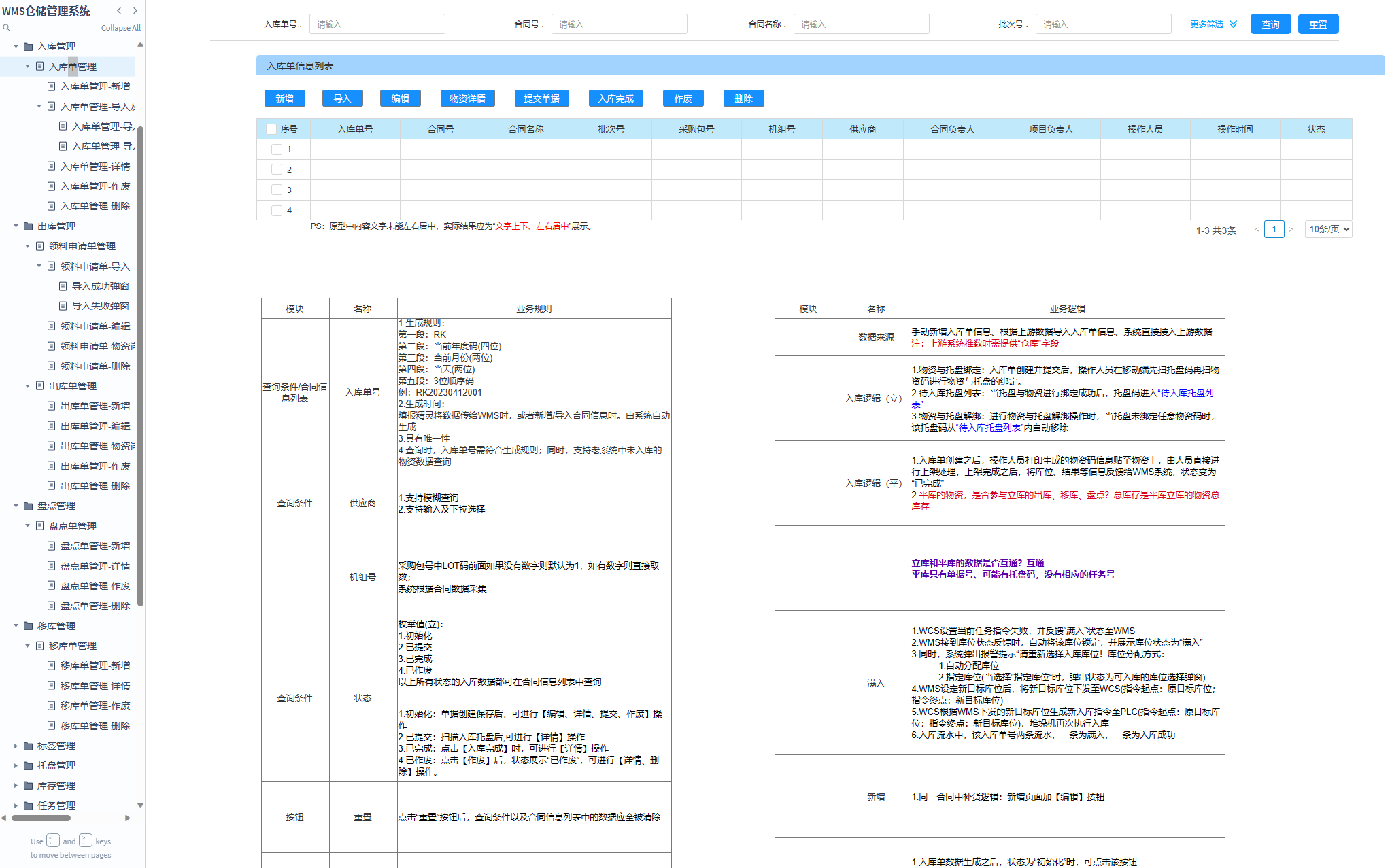The height and width of the screenshot is (868, 1390).
Task: Check the checkbox for row 1
Action: (x=277, y=150)
